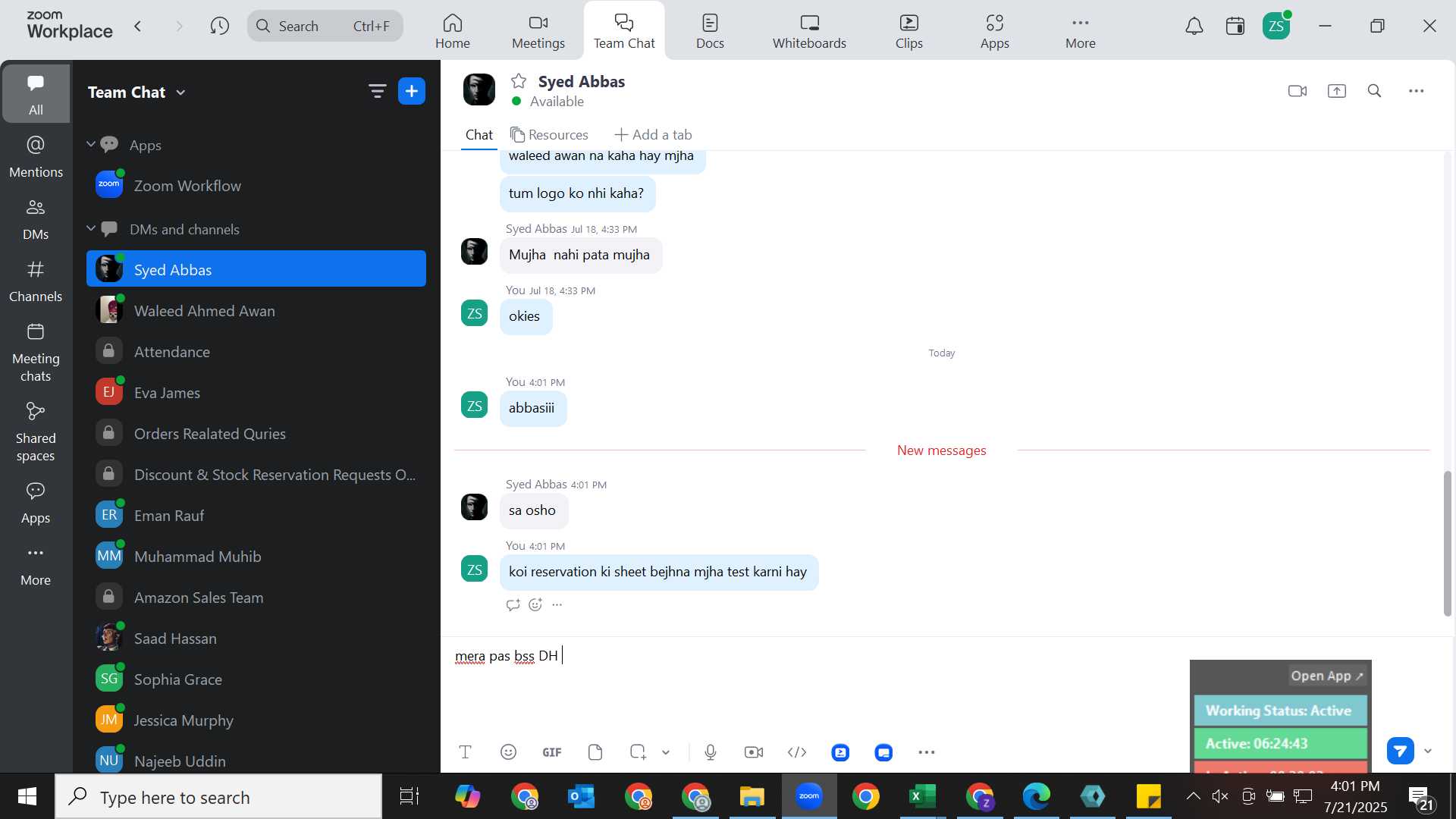Open Muhammad Muhib's chat
The width and height of the screenshot is (1456, 819).
coord(256,557)
